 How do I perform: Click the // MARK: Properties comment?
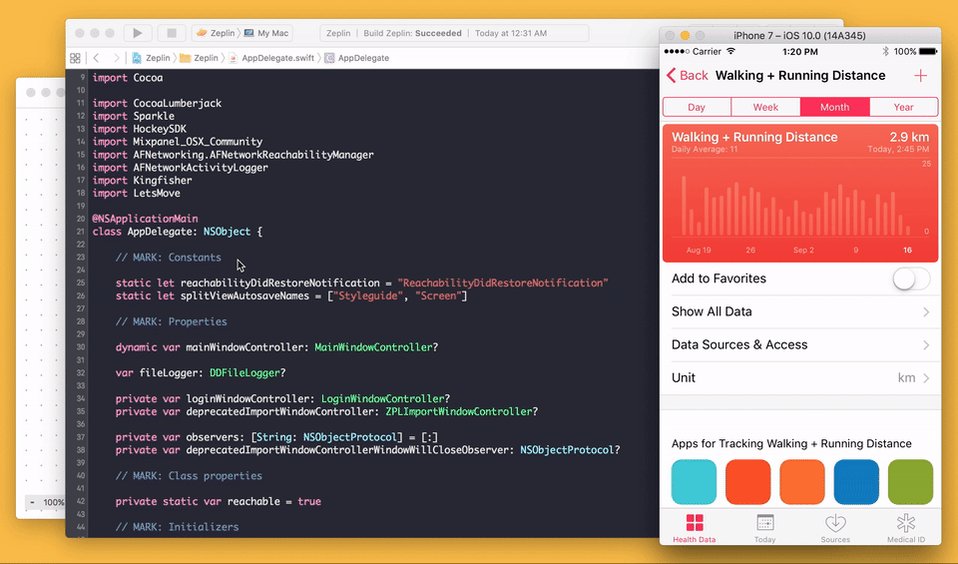(171, 321)
